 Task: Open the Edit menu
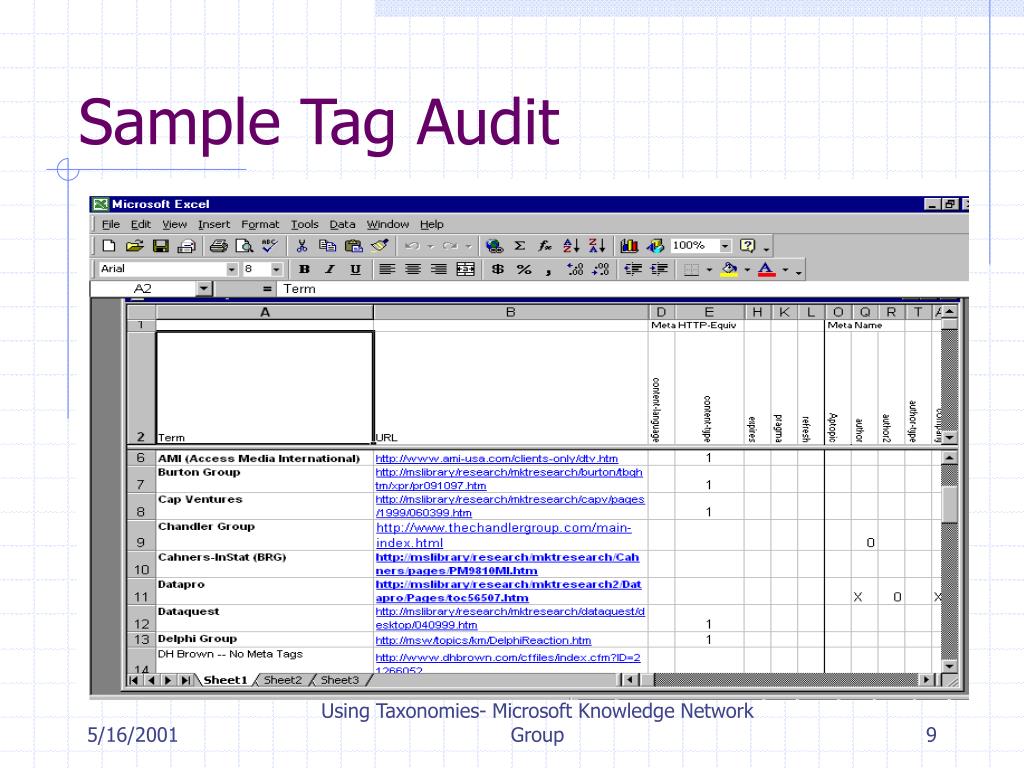click(140, 224)
